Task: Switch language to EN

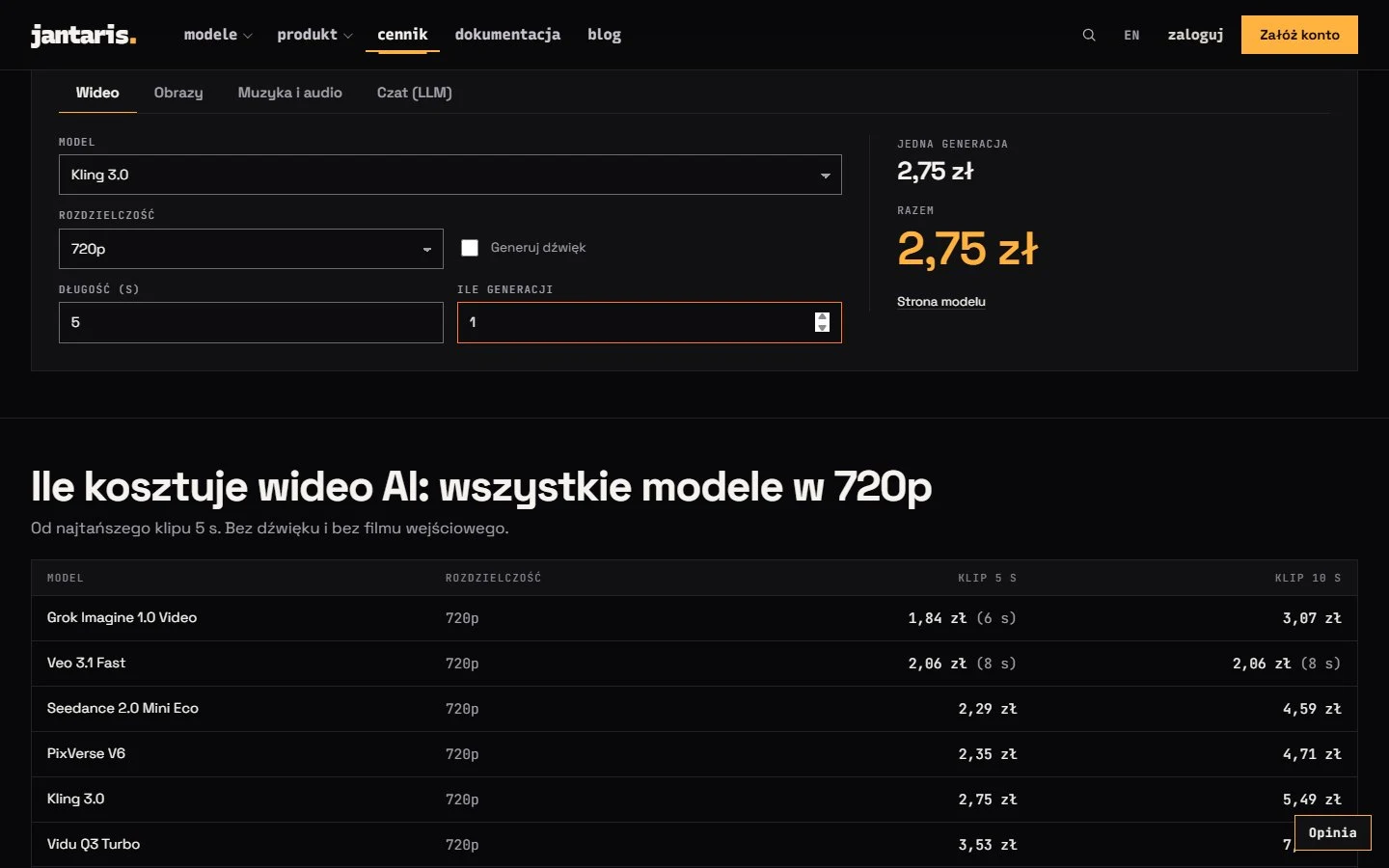Action: tap(1131, 35)
